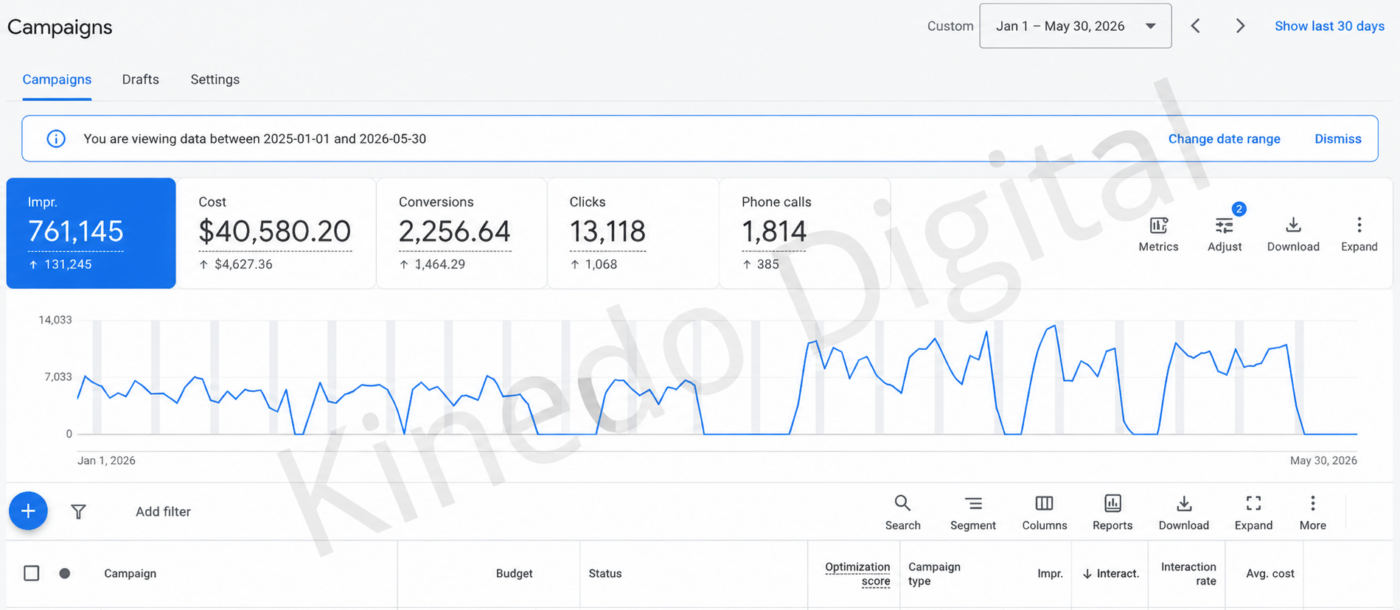Sort by Budget column header
Screen dimensions: 1400x610
pyautogui.click(x=514, y=574)
